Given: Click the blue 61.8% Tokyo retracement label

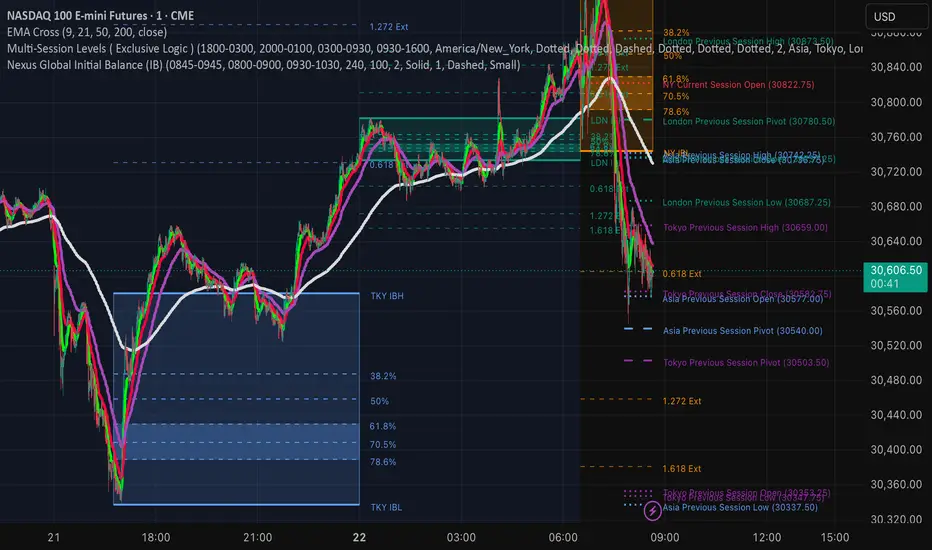Looking at the screenshot, I should tap(383, 426).
